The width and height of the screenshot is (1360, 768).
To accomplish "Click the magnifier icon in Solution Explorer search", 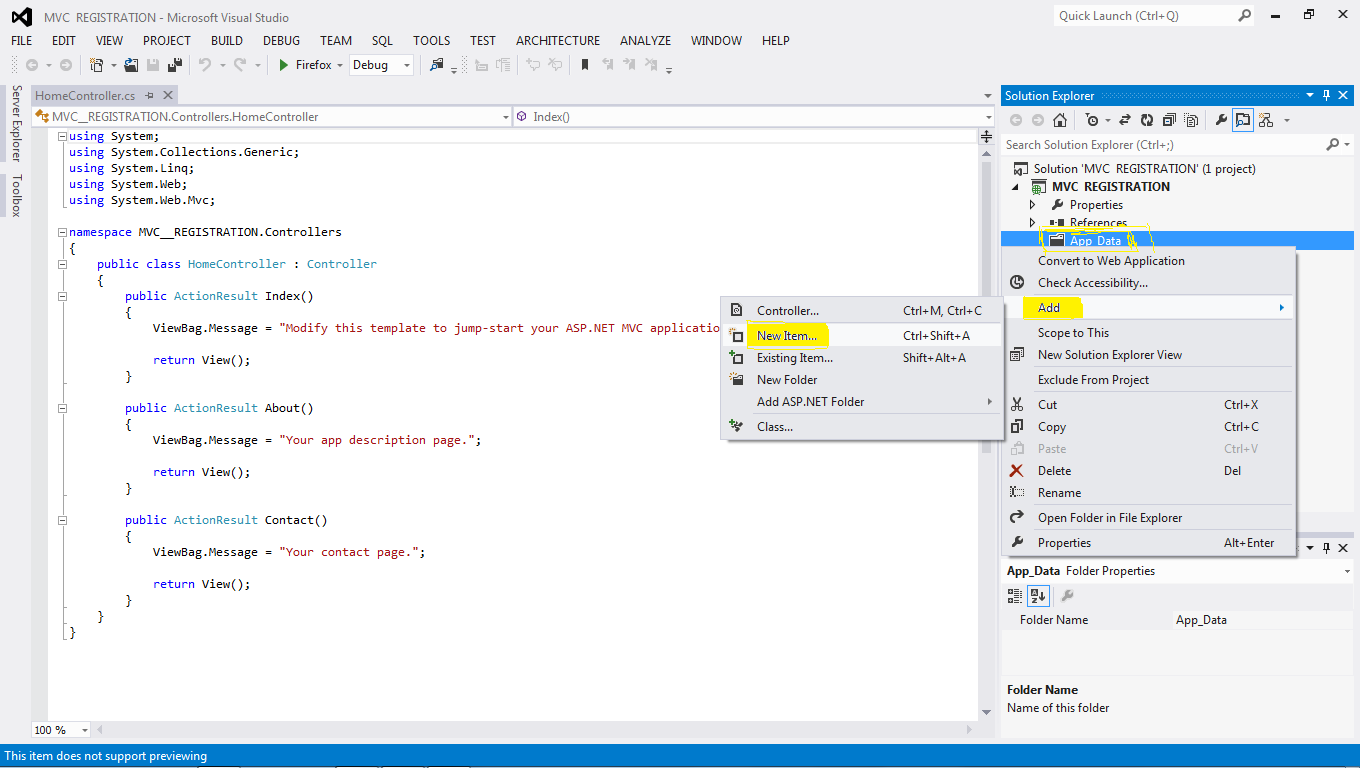I will [1332, 145].
